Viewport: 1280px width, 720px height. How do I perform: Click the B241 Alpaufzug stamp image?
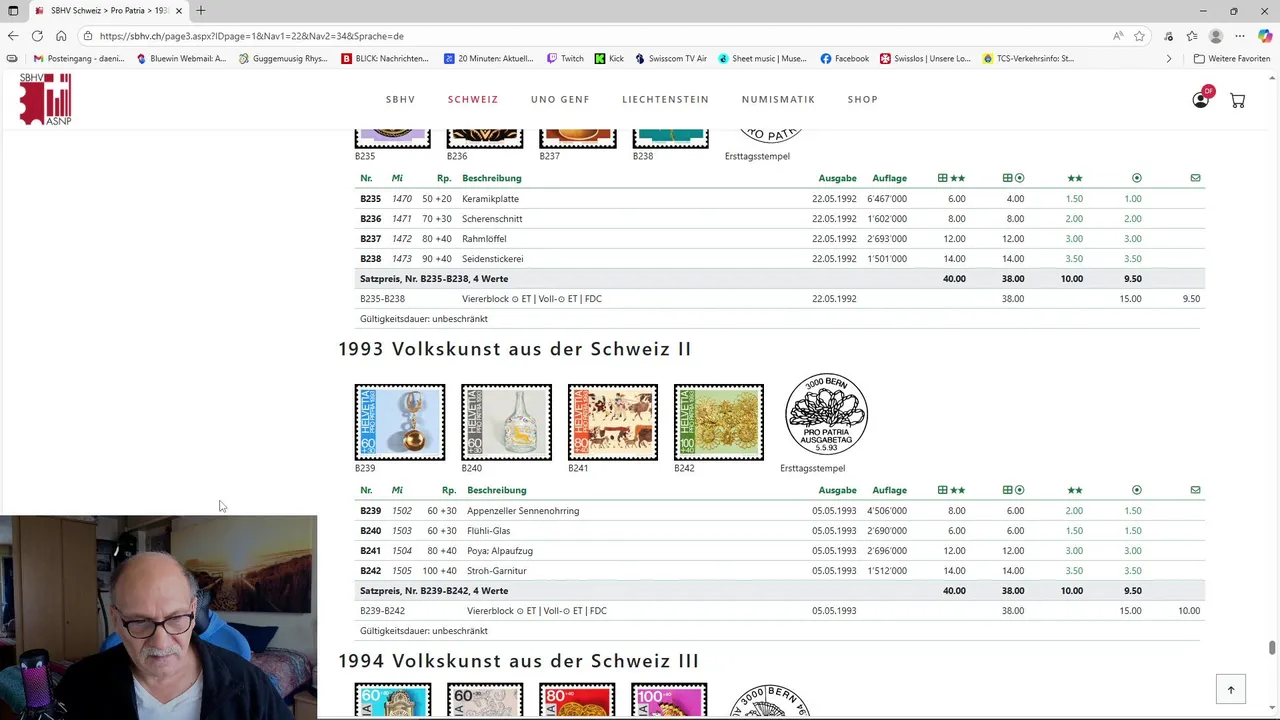tap(613, 422)
